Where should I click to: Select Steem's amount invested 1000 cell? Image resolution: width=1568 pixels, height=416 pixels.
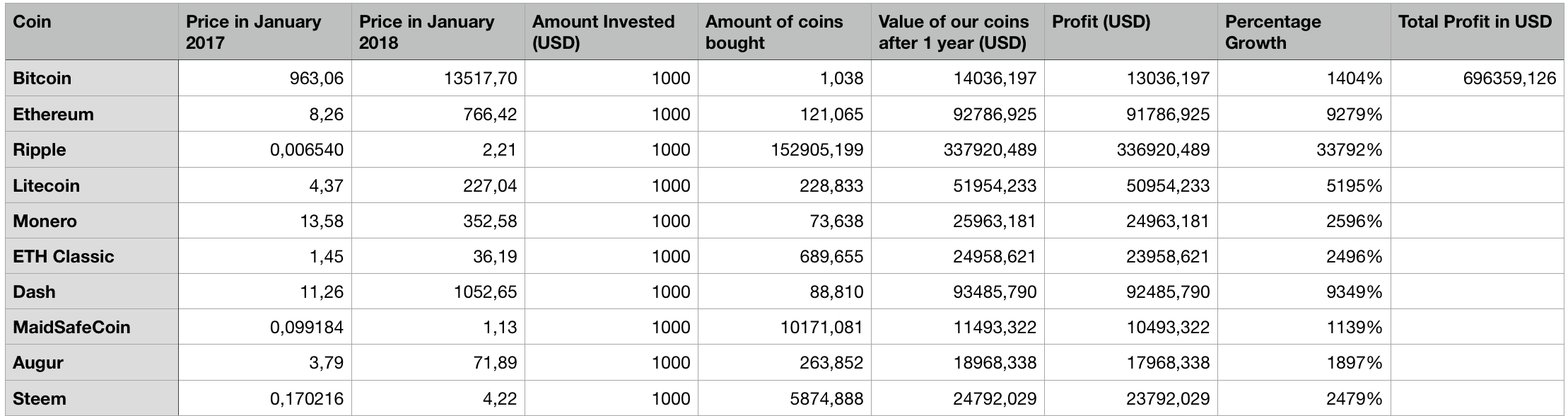[671, 398]
